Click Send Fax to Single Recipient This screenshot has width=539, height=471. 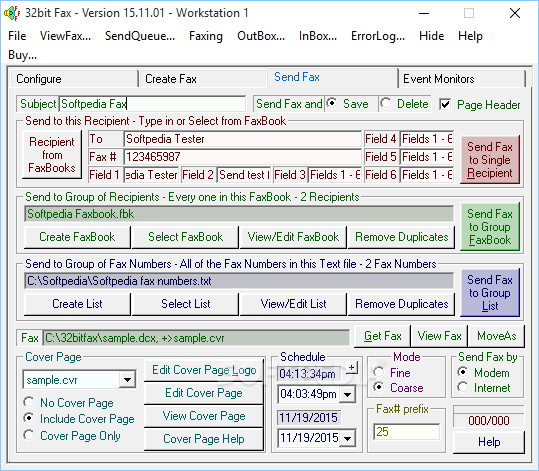(490, 160)
